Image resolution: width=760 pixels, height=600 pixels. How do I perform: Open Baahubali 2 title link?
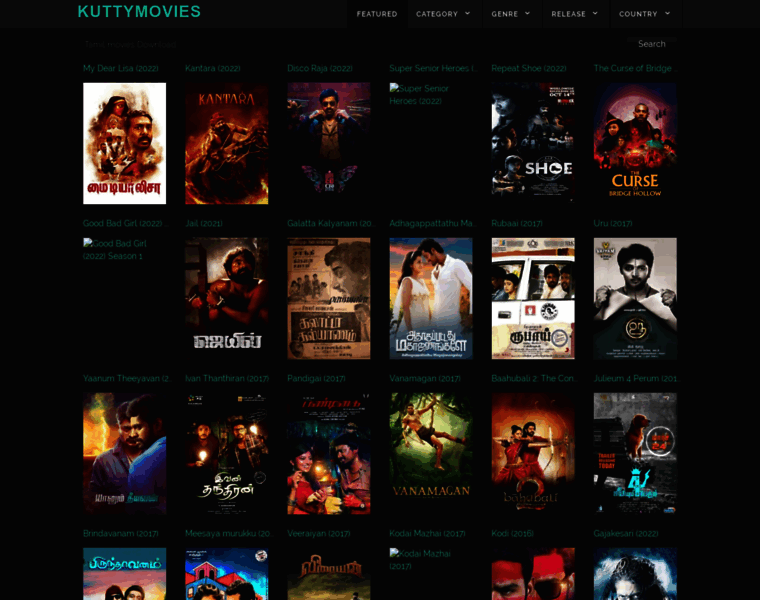coord(534,379)
